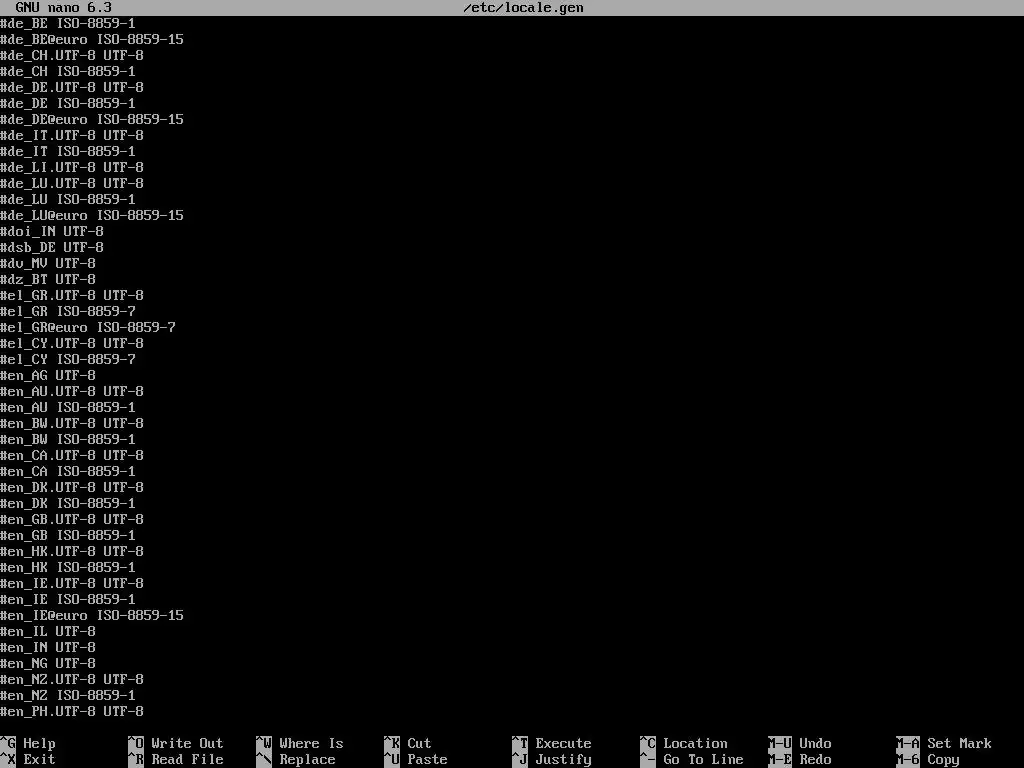Place cursor on line #de_LI.UTF-8 UTF-8

pos(72,167)
